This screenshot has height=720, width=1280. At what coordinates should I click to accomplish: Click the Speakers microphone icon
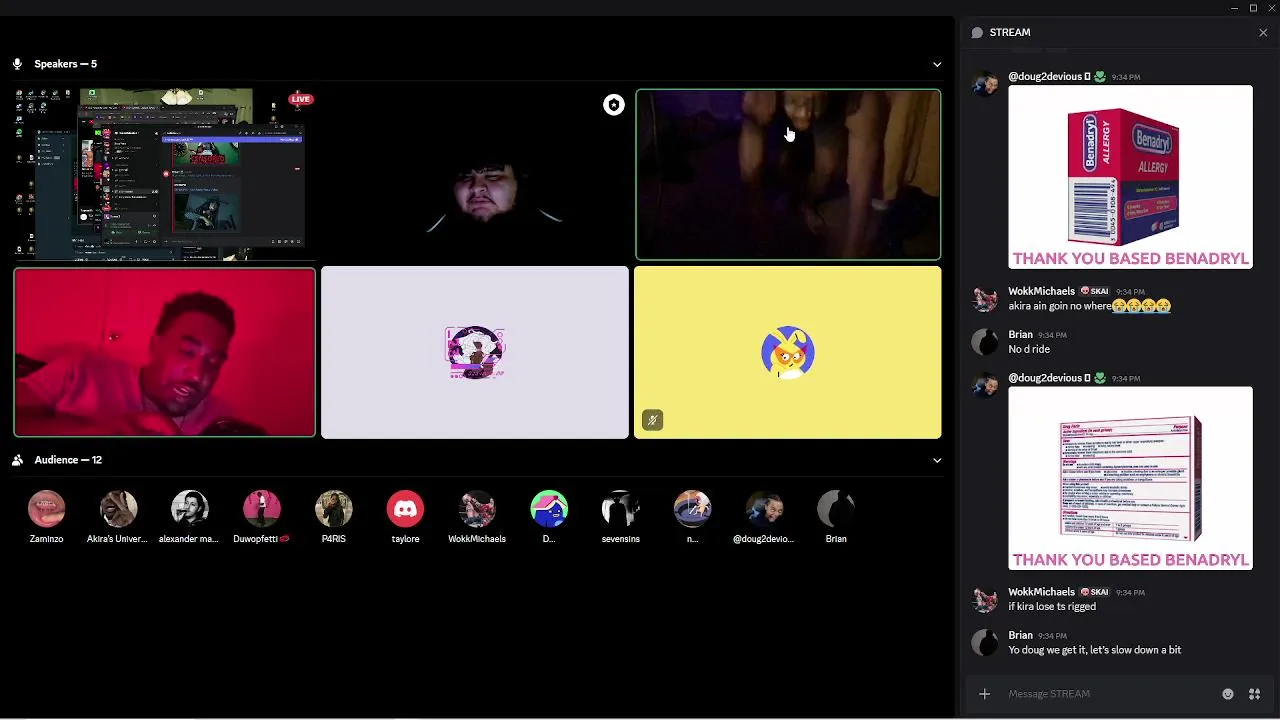click(x=17, y=64)
